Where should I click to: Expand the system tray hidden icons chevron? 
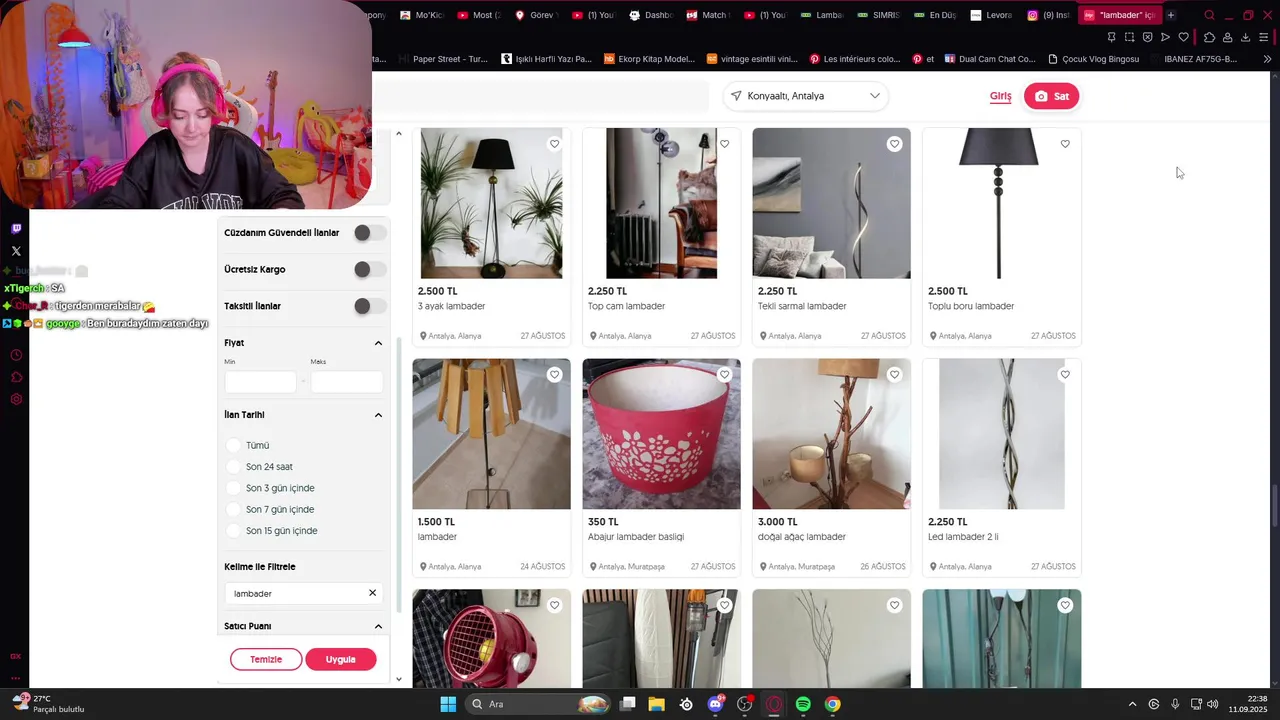[x=1132, y=704]
